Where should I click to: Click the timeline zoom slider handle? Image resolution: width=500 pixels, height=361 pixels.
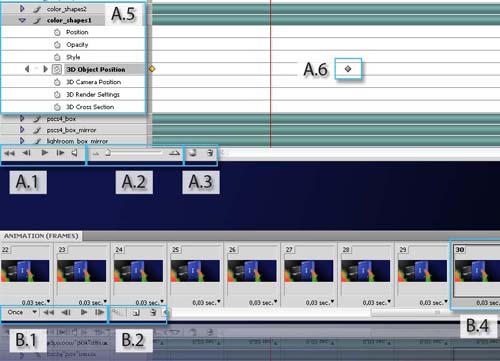pyautogui.click(x=108, y=153)
